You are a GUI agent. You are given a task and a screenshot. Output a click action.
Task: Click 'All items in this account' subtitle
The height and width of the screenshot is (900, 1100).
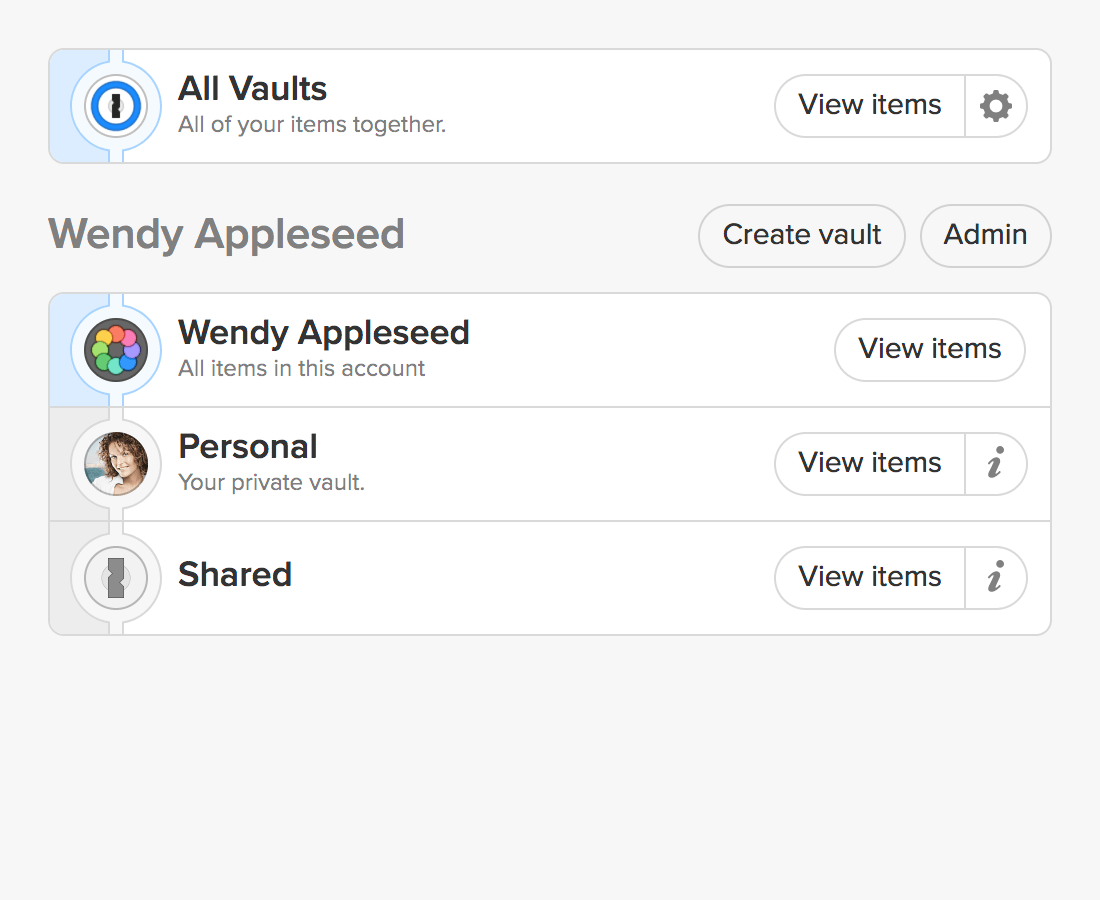click(302, 368)
